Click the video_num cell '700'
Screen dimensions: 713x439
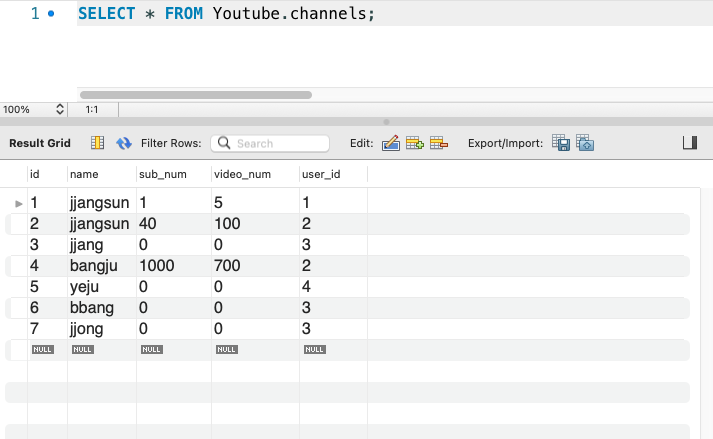(227, 266)
